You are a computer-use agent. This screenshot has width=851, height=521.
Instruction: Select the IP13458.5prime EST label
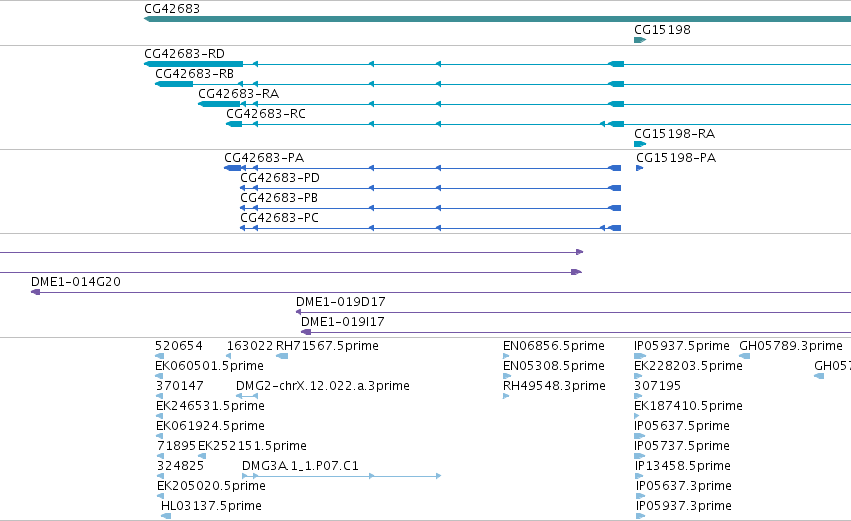683,466
